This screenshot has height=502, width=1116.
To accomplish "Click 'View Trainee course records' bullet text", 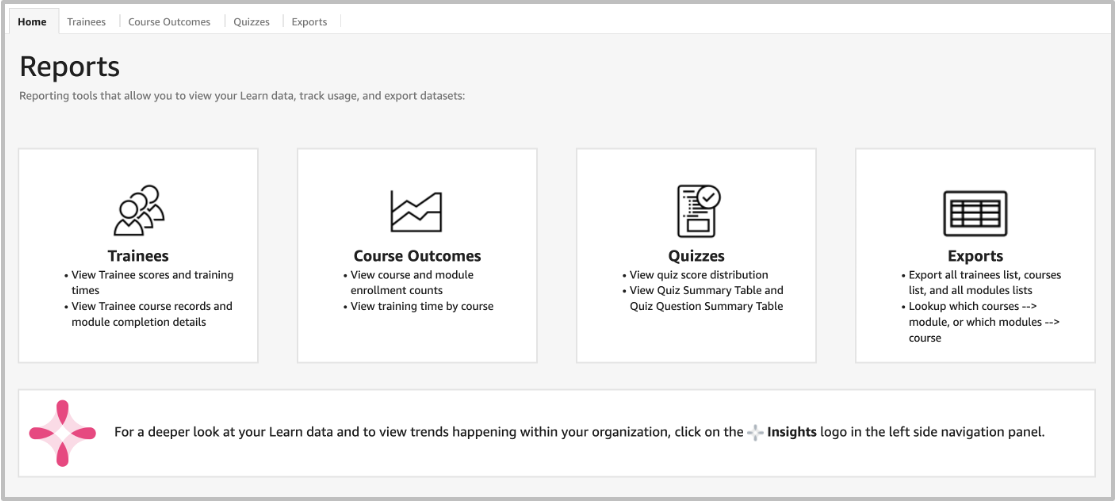I will pyautogui.click(x=152, y=314).
